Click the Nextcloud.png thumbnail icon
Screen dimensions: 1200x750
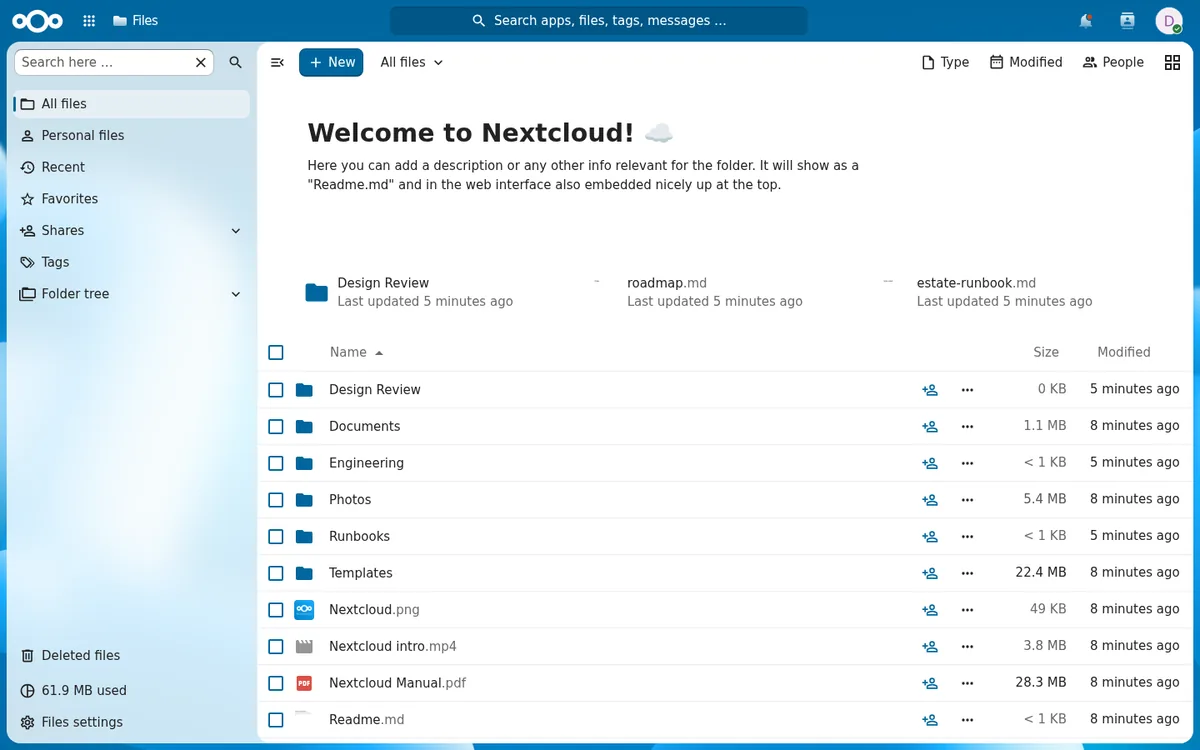(x=304, y=609)
